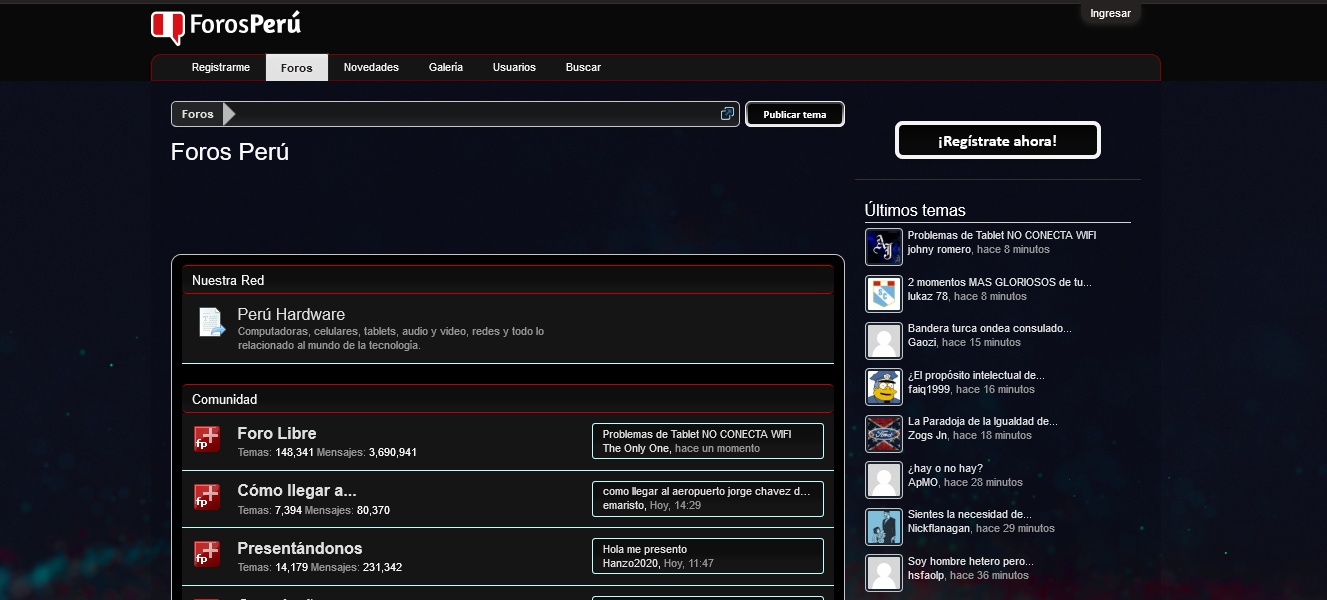Open topic La Paradoja de la Igualdad
The height and width of the screenshot is (600, 1327).
983,421
